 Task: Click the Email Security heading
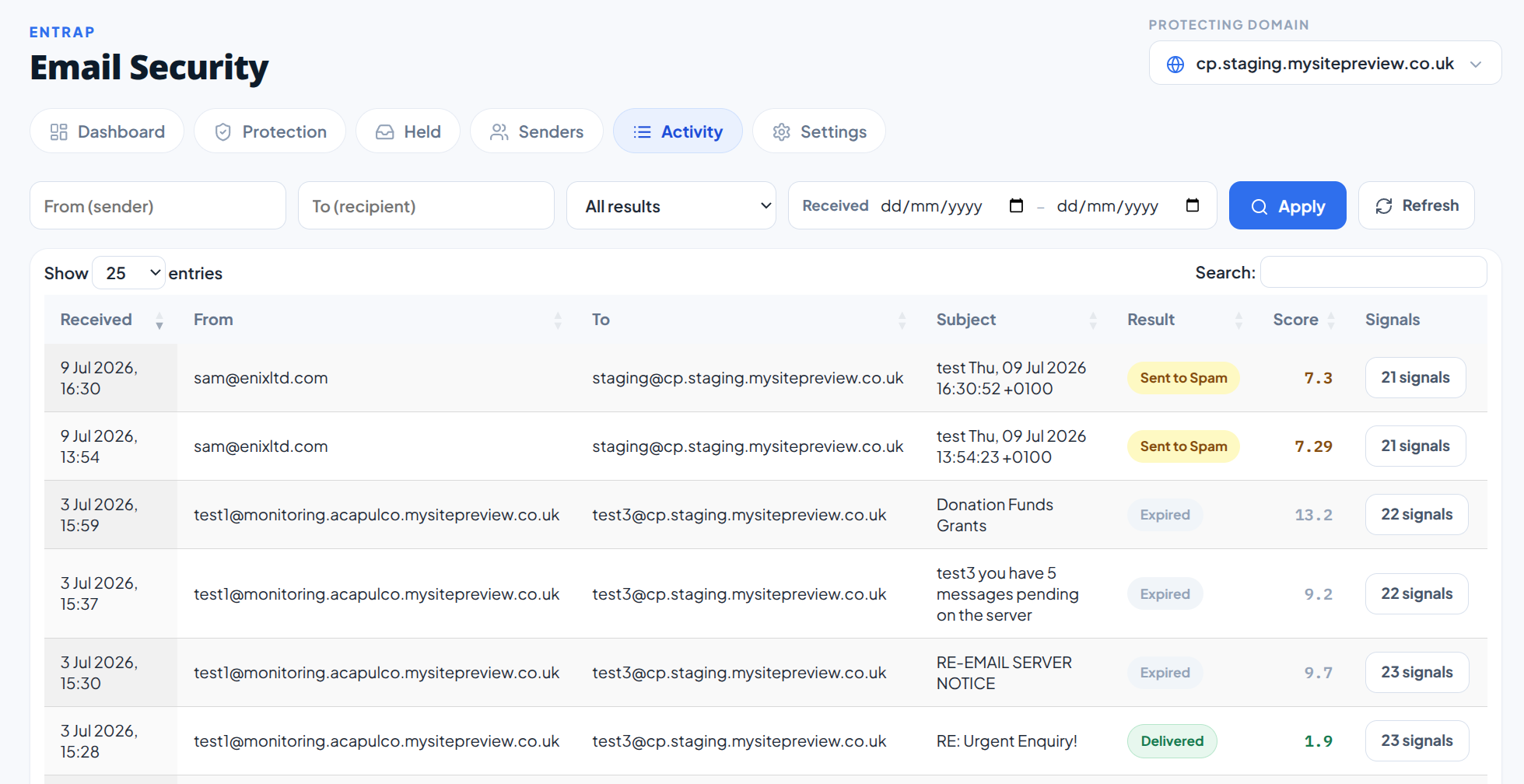tap(149, 68)
